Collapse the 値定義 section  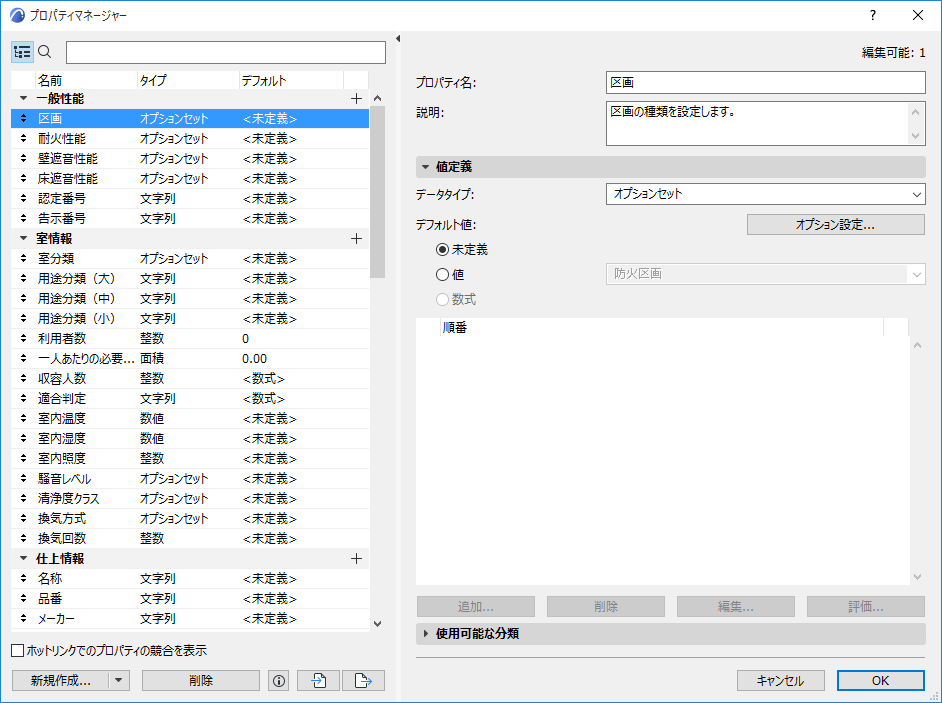pos(425,167)
